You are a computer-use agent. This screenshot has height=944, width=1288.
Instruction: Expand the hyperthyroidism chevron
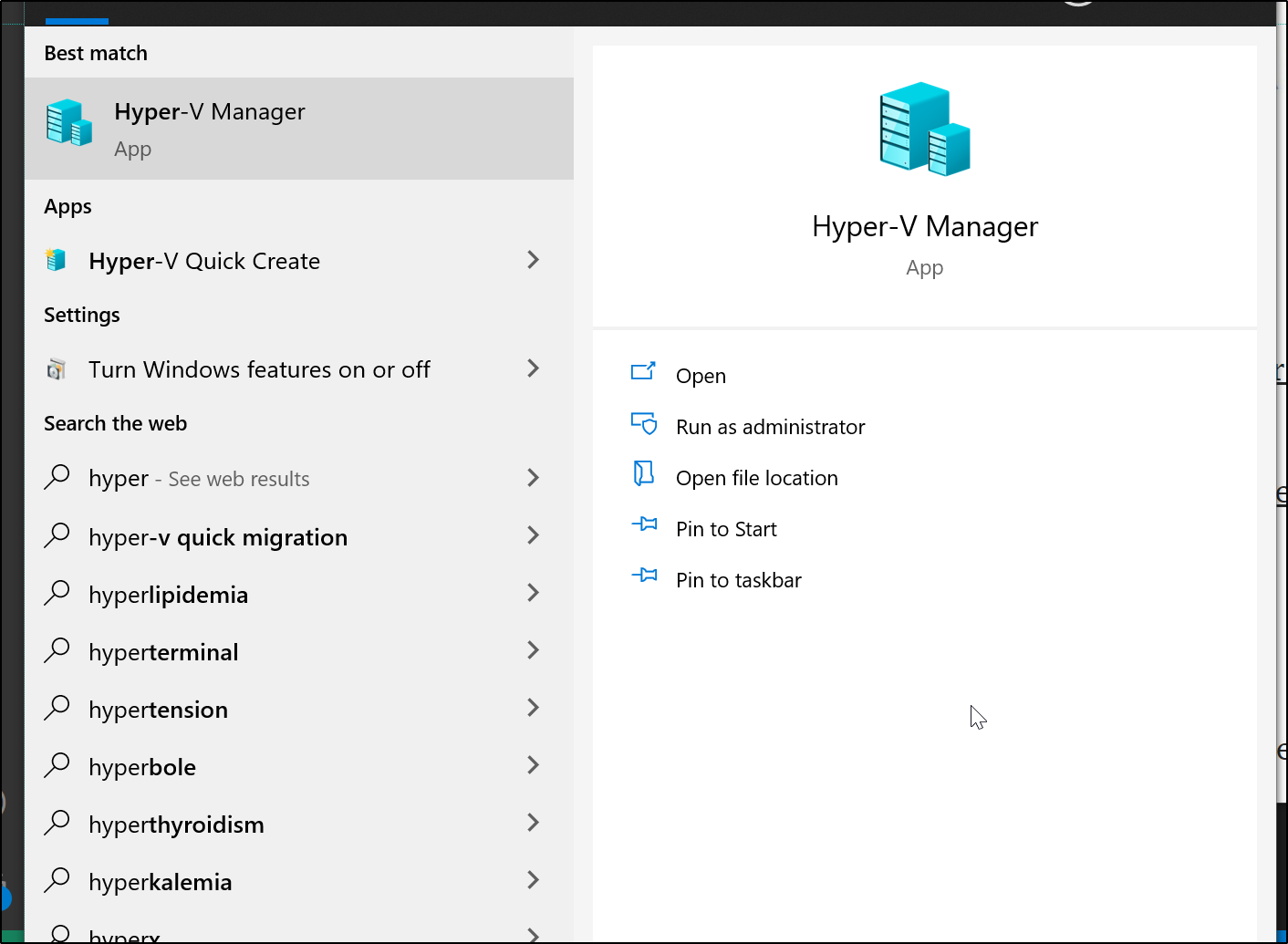[534, 823]
